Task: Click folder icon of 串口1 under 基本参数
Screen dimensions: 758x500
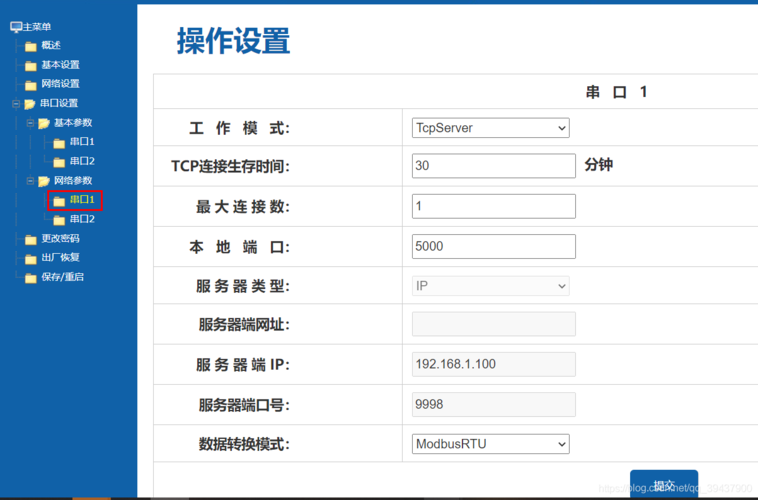Action: 59,143
